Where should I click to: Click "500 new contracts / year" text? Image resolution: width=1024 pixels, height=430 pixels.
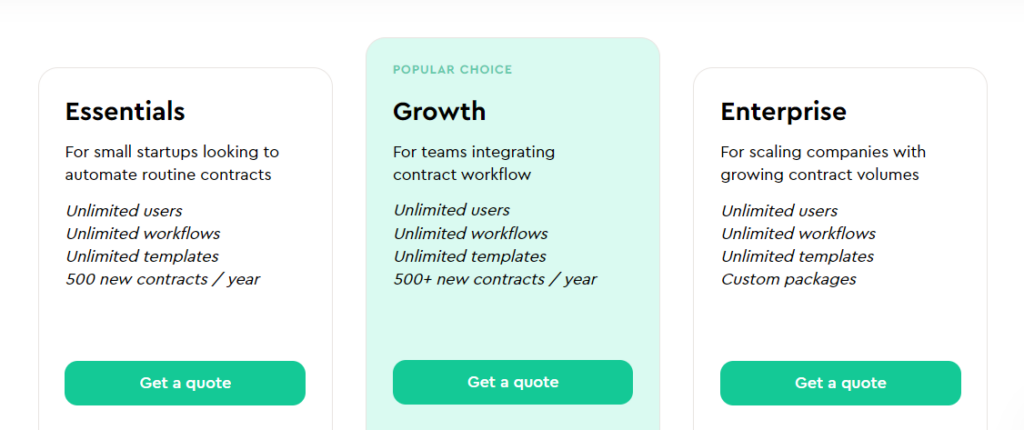pyautogui.click(x=162, y=279)
